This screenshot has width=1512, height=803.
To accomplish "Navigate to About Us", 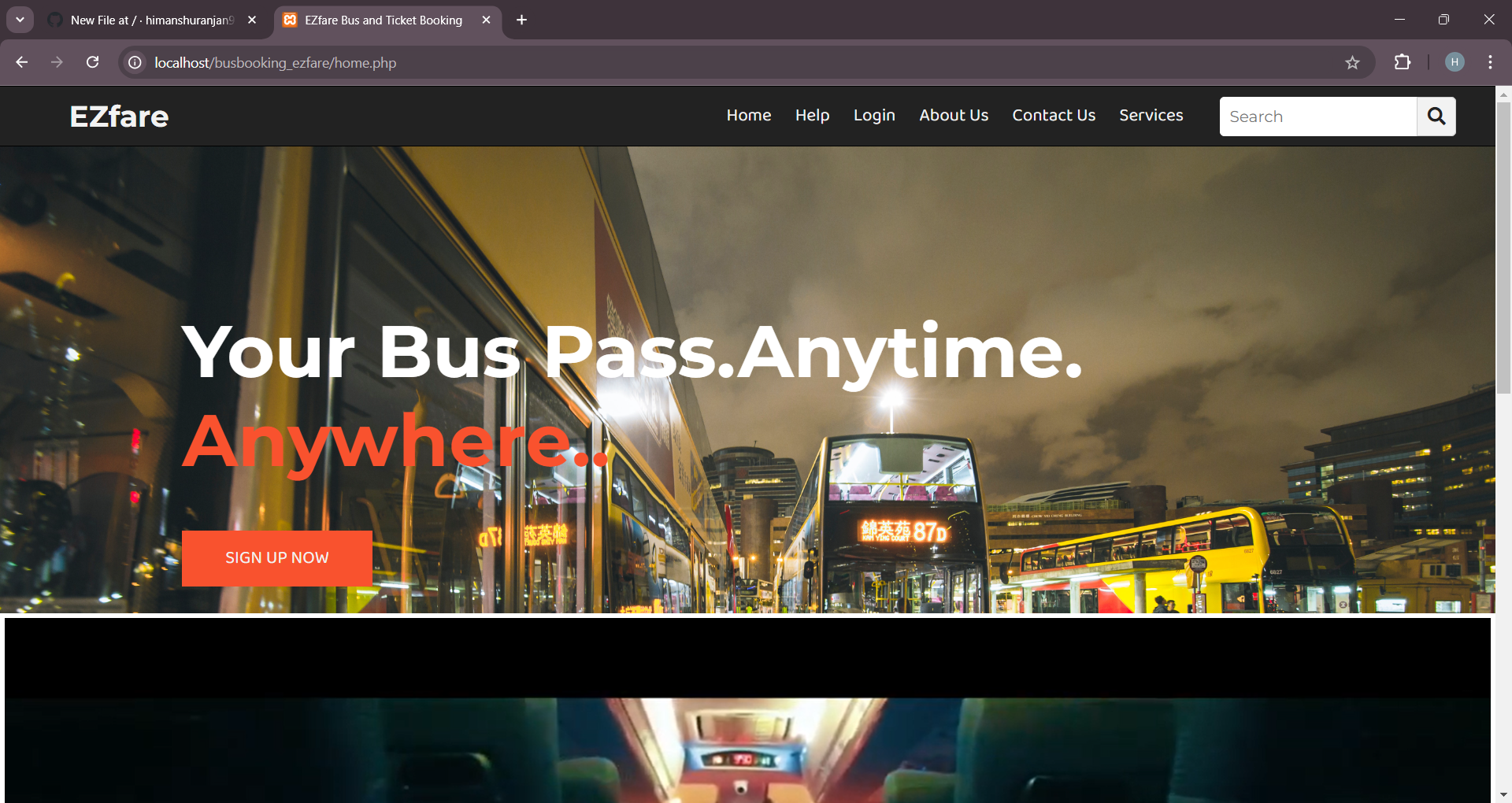I will (x=953, y=116).
